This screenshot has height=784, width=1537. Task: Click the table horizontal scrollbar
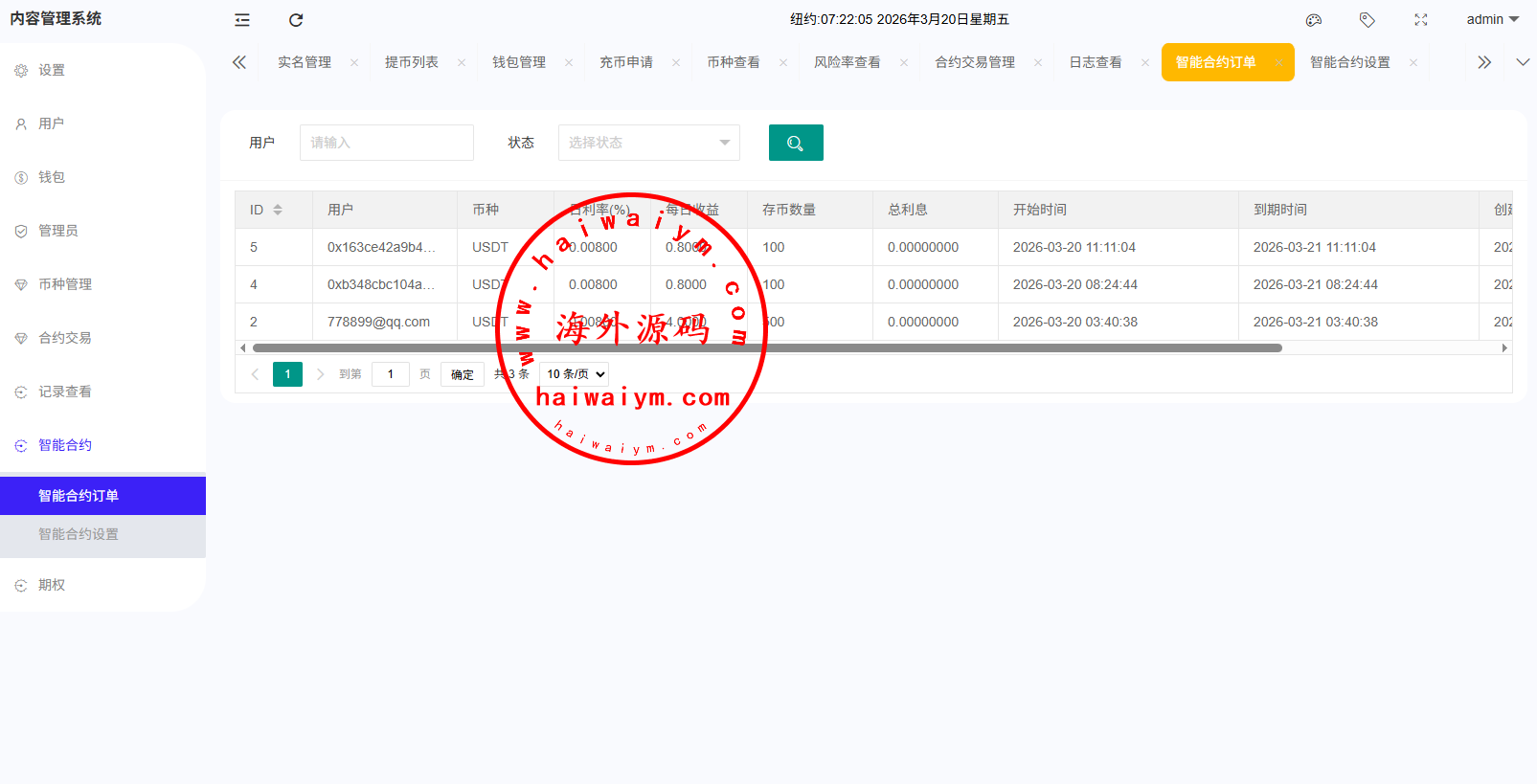[766, 348]
